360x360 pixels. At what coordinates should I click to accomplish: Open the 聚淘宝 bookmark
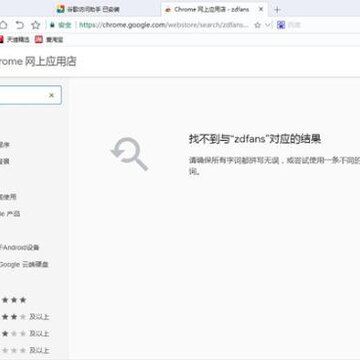(49, 40)
